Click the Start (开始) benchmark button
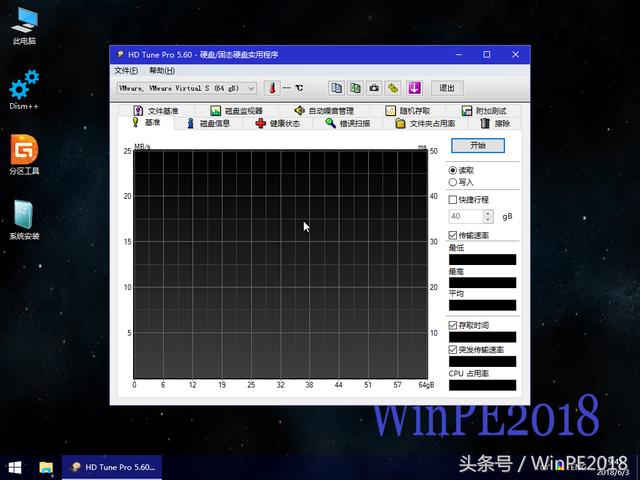The height and width of the screenshot is (480, 640). point(478,145)
